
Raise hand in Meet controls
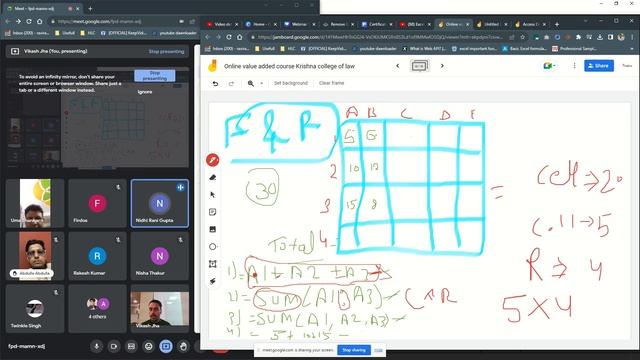(x=183, y=346)
